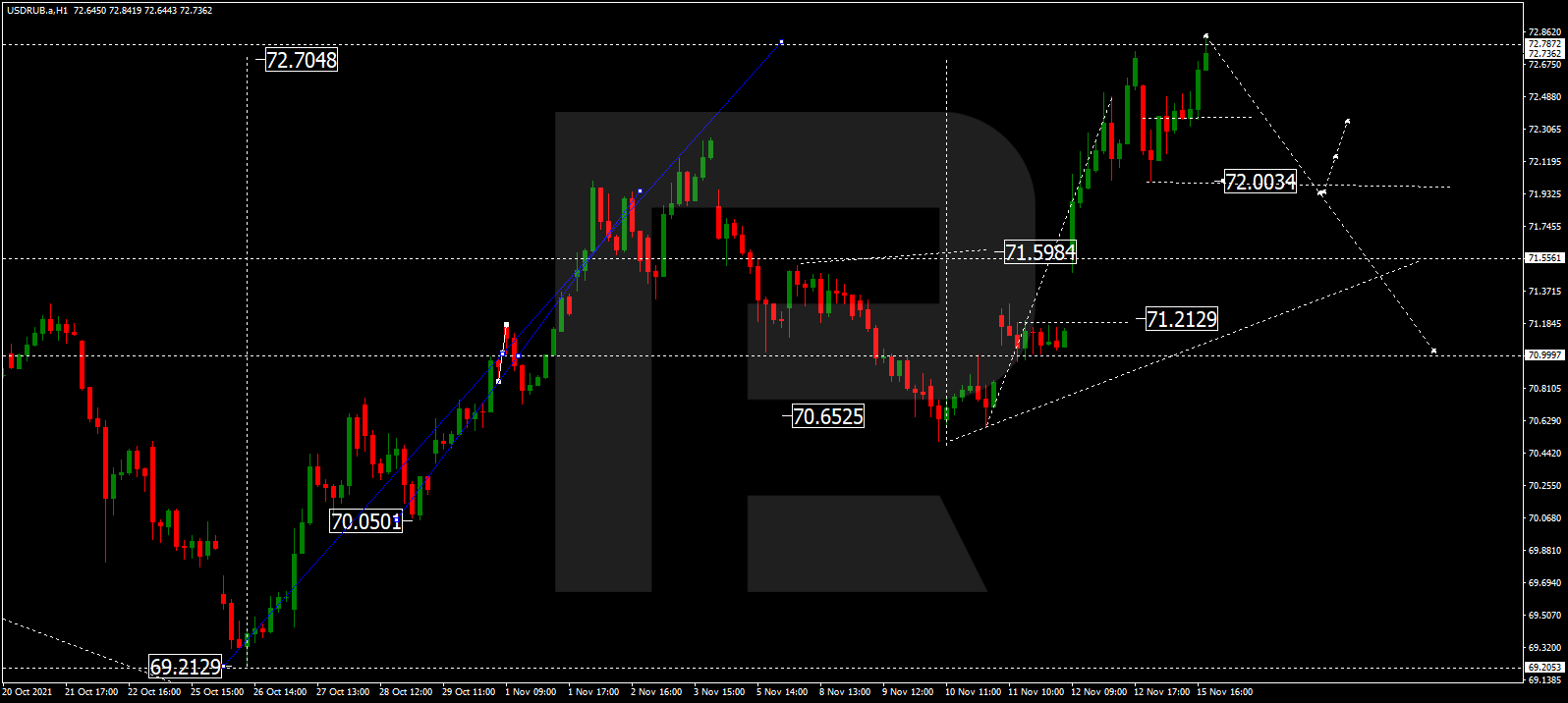Image resolution: width=1568 pixels, height=703 pixels.
Task: Click the 70.9997 axis price tag
Action: tap(1543, 355)
